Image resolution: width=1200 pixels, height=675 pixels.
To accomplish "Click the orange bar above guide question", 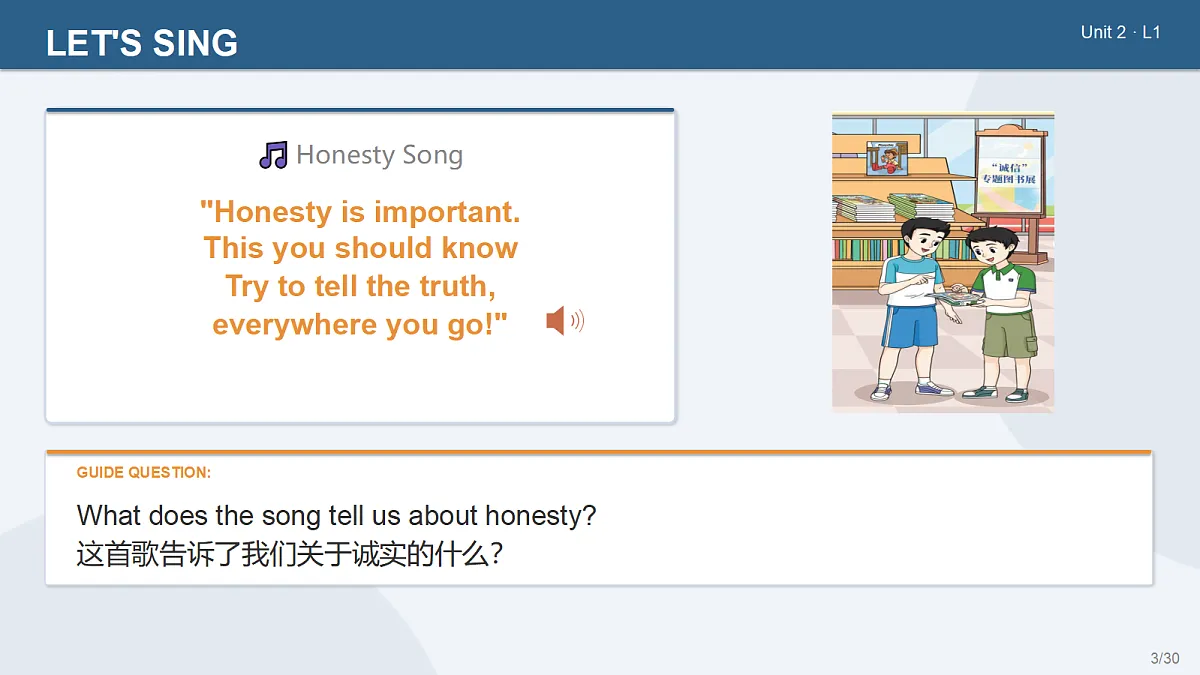I will pos(599,452).
